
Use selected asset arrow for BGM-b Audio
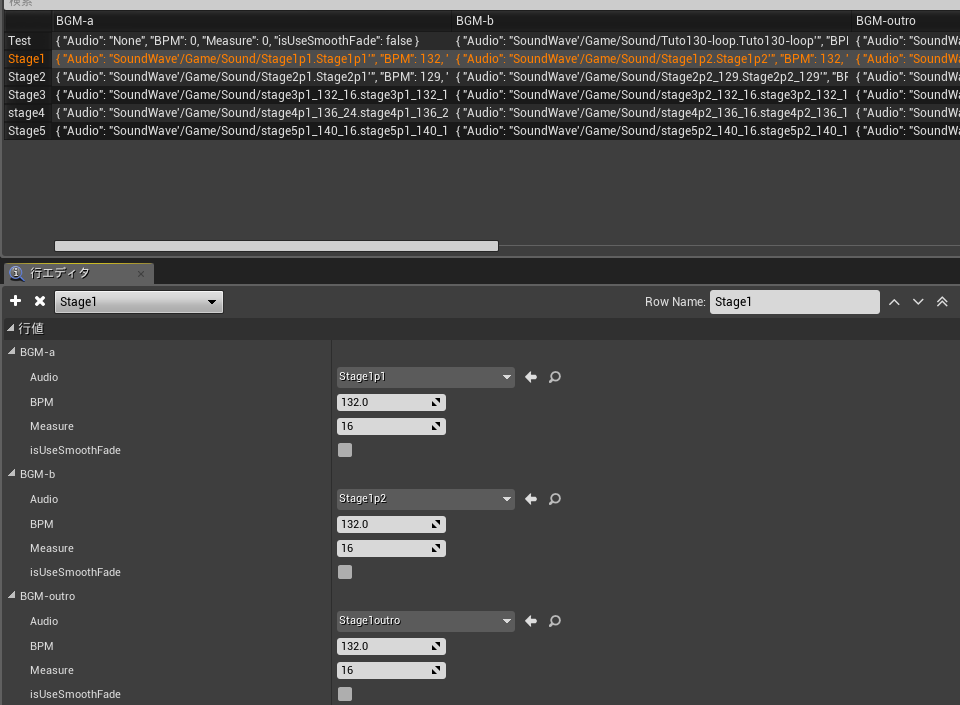pyautogui.click(x=531, y=499)
